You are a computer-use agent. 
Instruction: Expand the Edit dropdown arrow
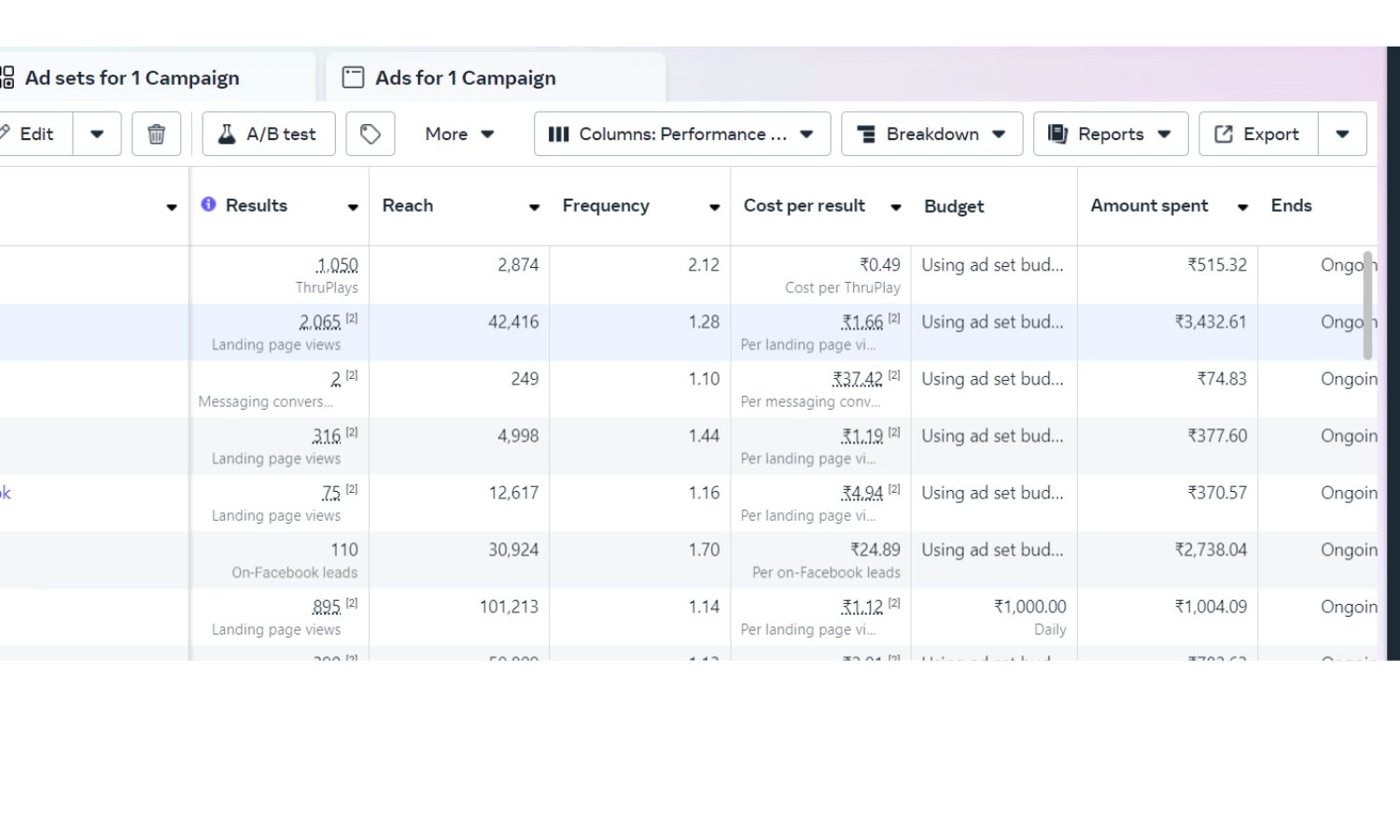click(97, 133)
